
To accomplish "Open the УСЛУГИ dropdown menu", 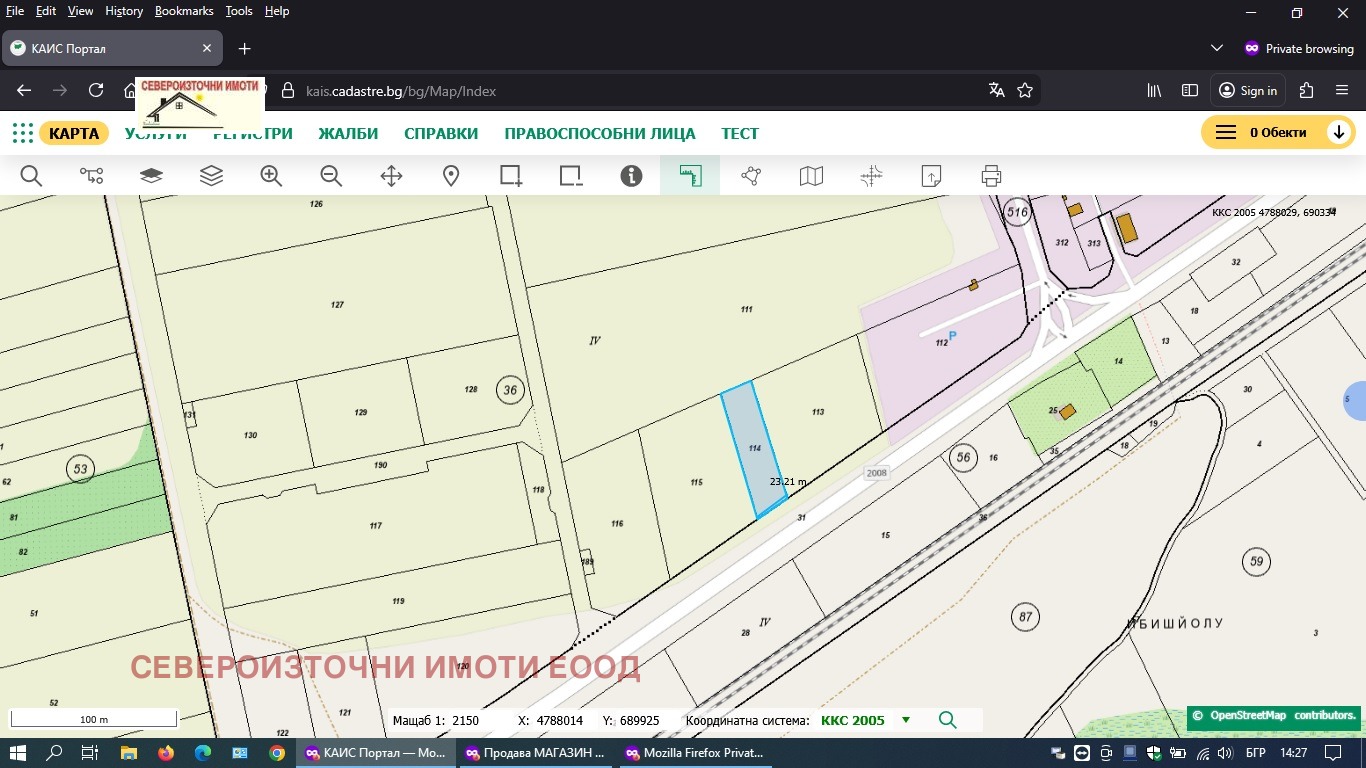I will point(157,133).
